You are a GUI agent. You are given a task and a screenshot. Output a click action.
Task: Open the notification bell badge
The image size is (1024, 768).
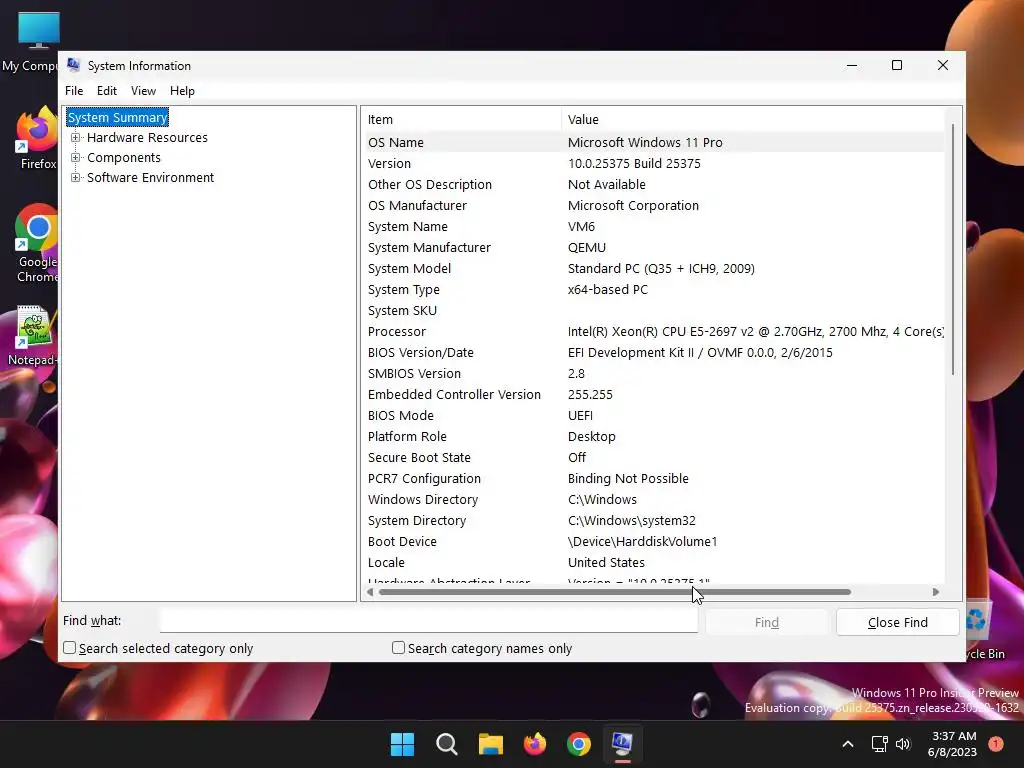pyautogui.click(x=996, y=744)
